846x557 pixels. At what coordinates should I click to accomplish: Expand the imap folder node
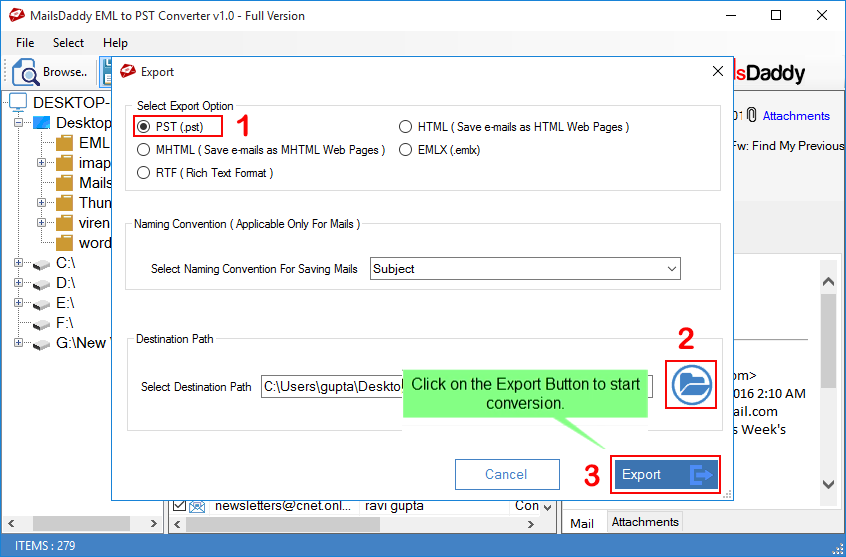tap(42, 162)
